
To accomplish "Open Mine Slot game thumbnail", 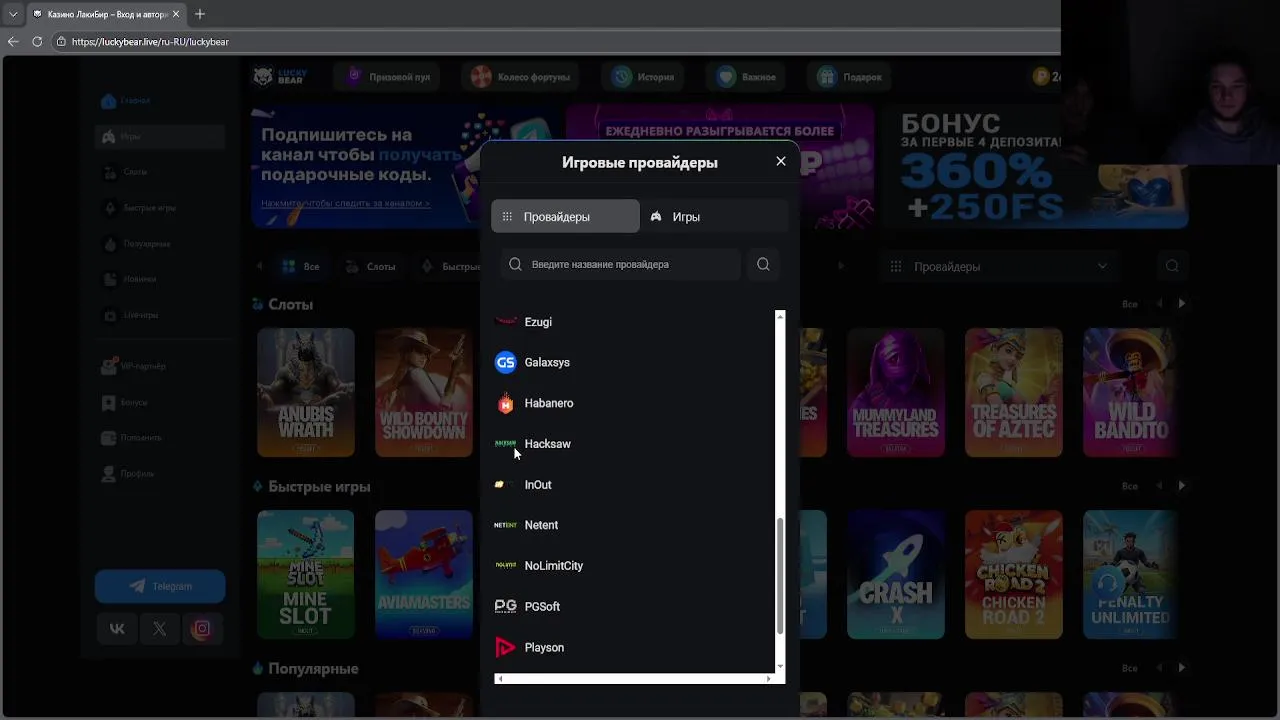I will (305, 574).
